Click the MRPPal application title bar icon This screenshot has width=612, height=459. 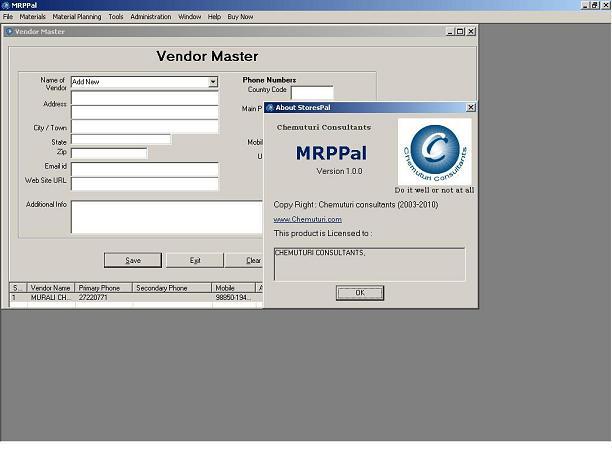pos(5,5)
